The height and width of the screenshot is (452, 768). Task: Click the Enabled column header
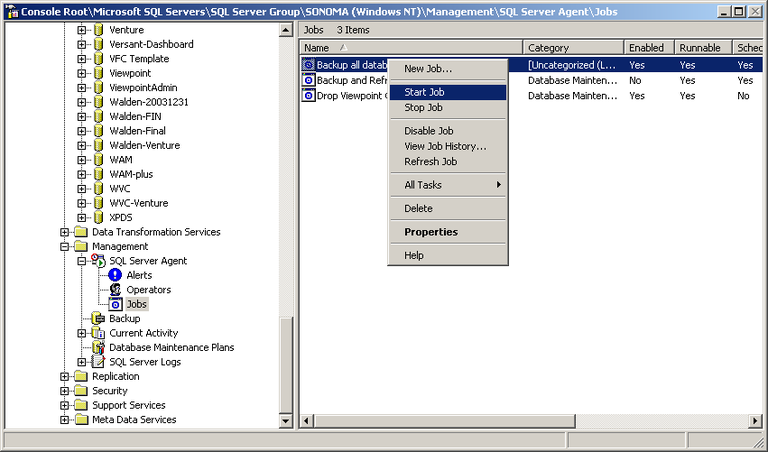pyautogui.click(x=646, y=48)
